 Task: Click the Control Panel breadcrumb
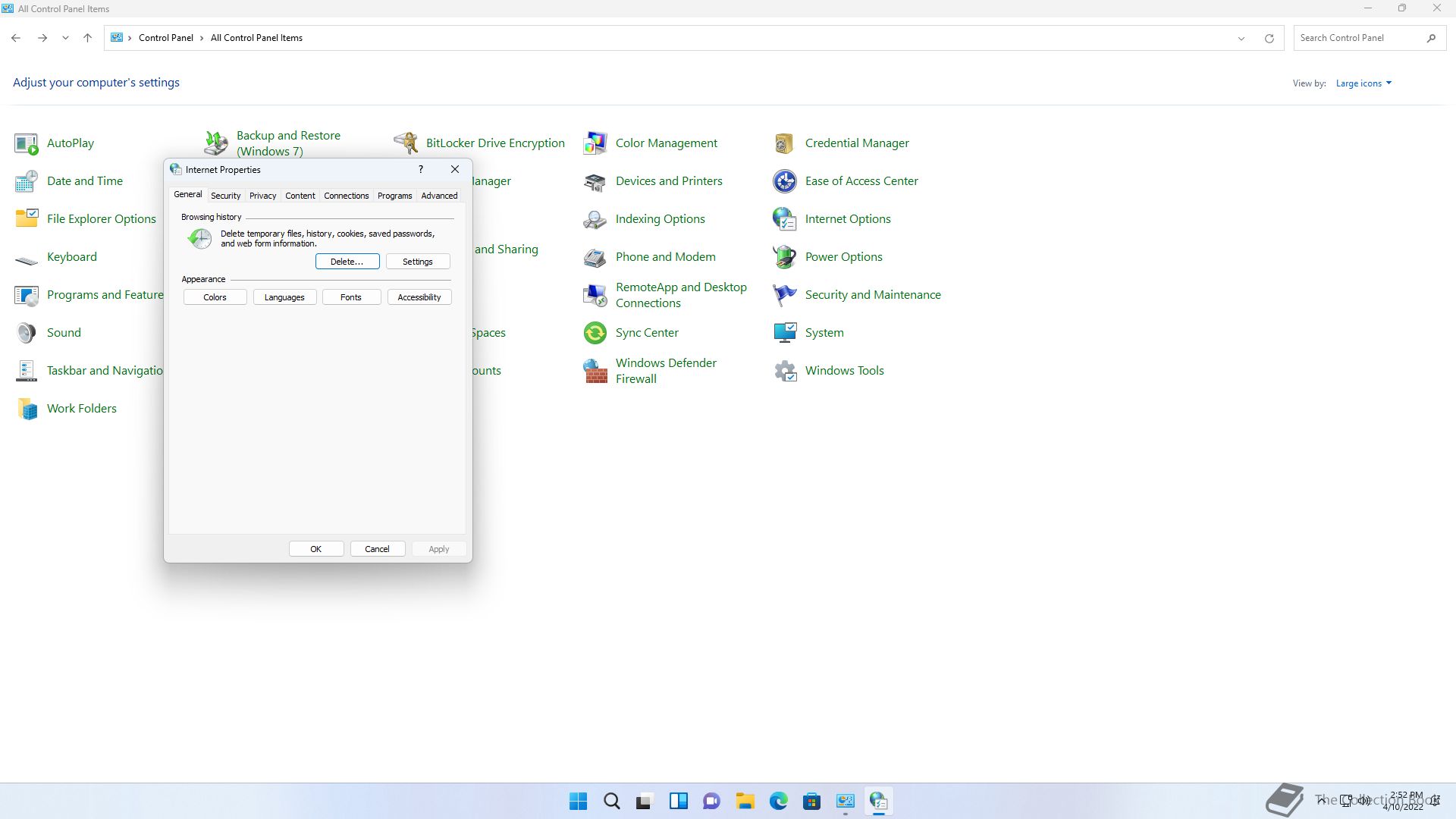[166, 38]
